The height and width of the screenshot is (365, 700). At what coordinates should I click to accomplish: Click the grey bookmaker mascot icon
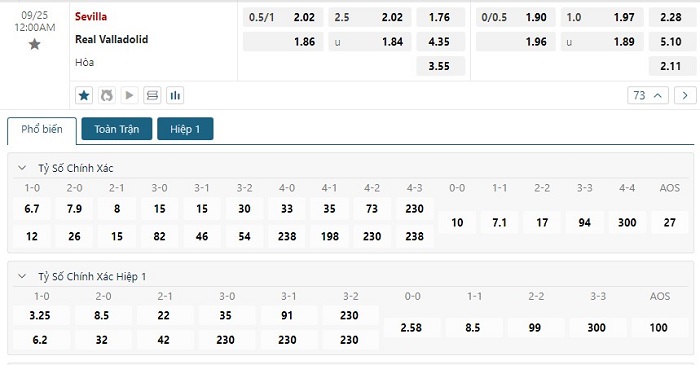[107, 95]
